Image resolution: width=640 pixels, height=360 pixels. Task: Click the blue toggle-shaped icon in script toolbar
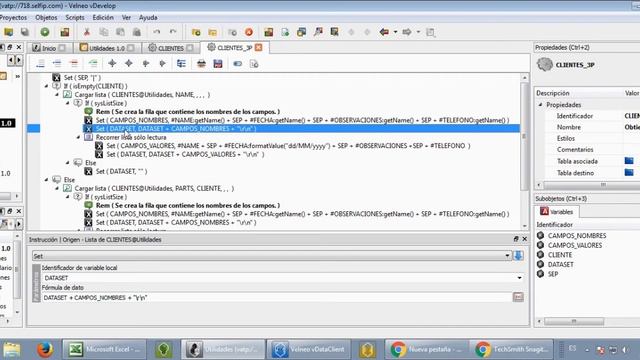[238, 64]
